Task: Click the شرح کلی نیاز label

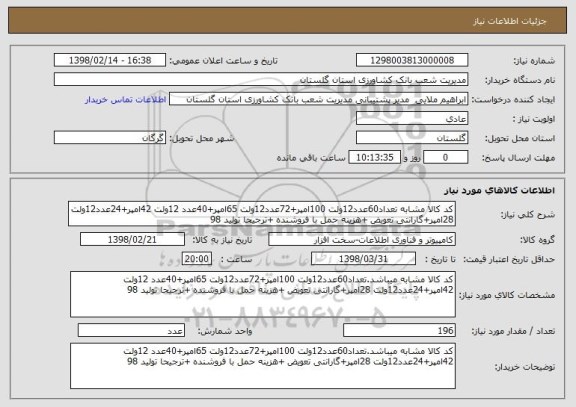Action: [x=528, y=215]
